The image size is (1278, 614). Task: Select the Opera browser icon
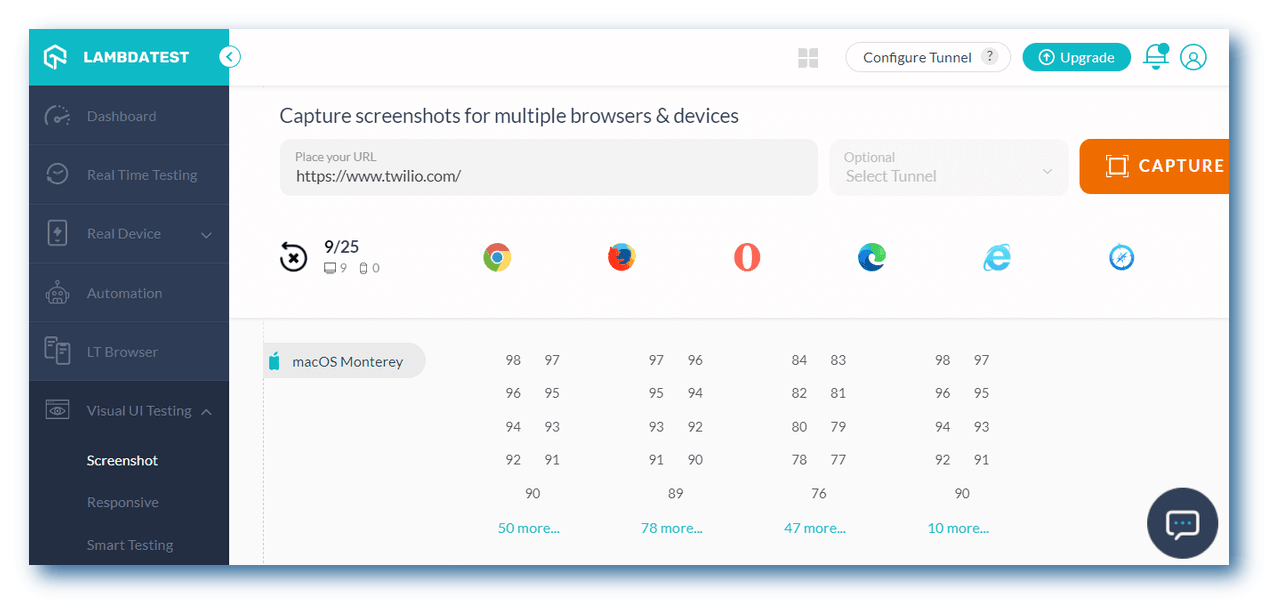[747, 258]
